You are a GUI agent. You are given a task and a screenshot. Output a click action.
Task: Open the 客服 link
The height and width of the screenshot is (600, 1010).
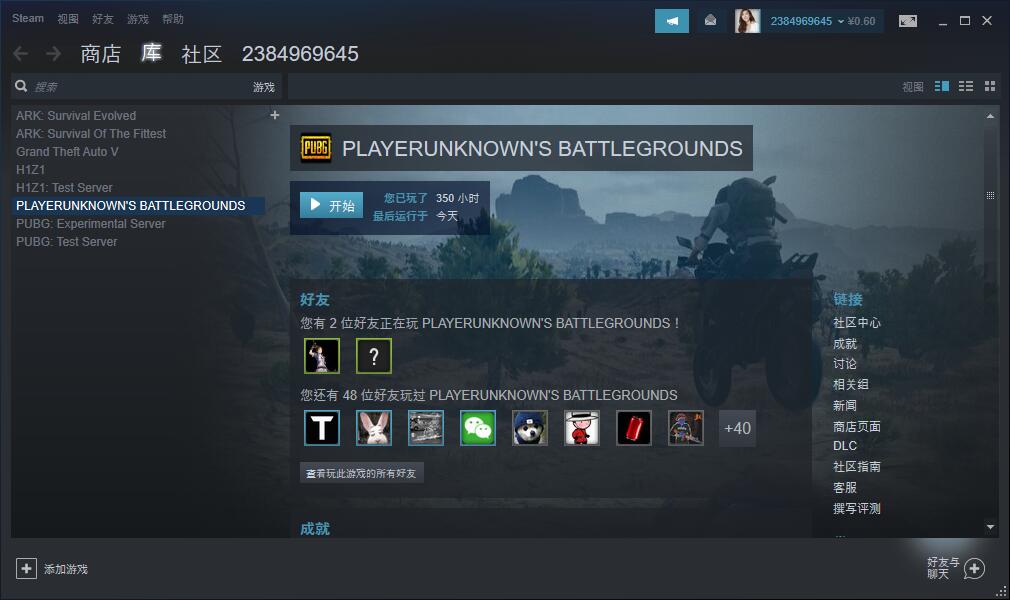click(844, 487)
